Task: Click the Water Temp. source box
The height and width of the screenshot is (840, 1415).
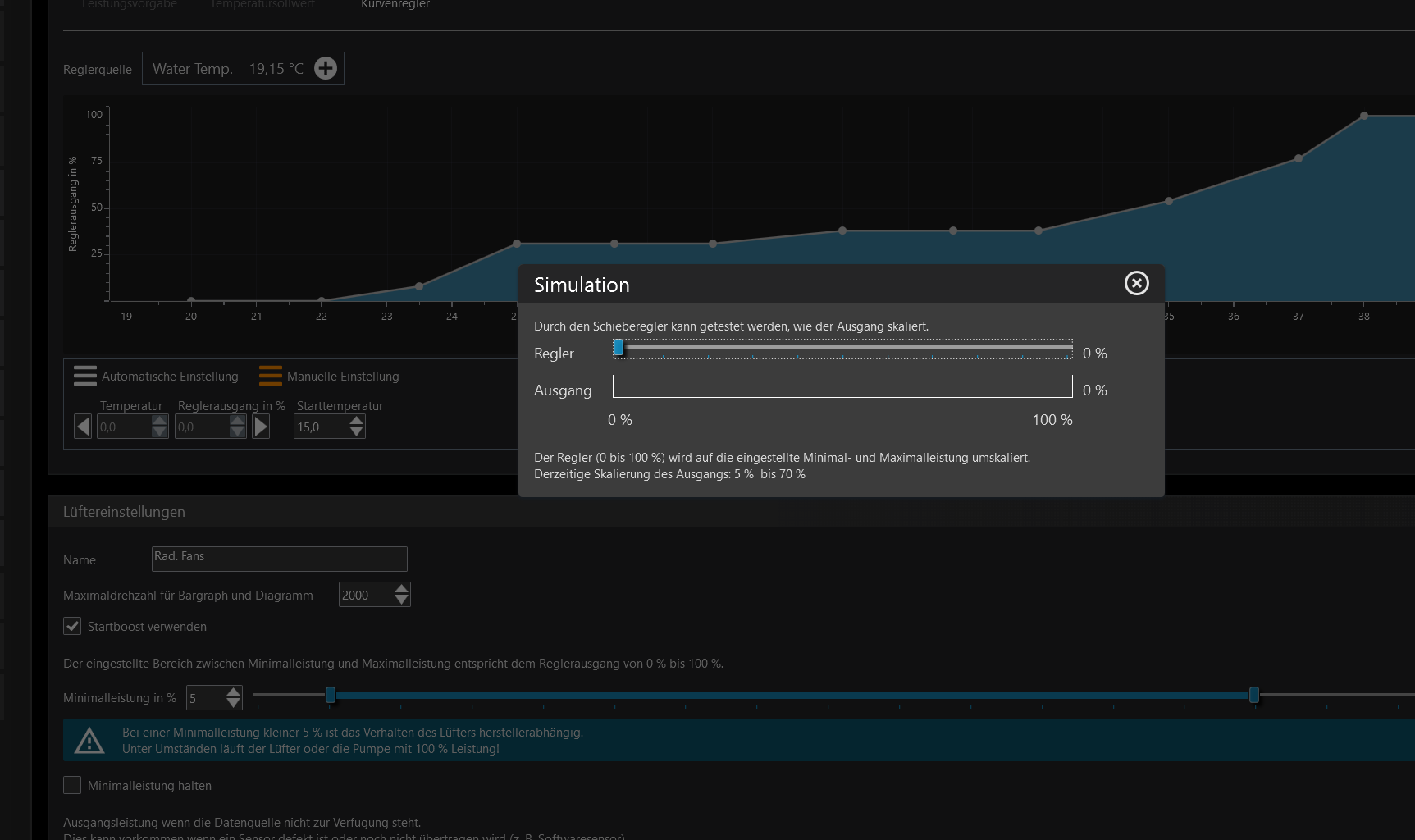Action: coord(228,69)
